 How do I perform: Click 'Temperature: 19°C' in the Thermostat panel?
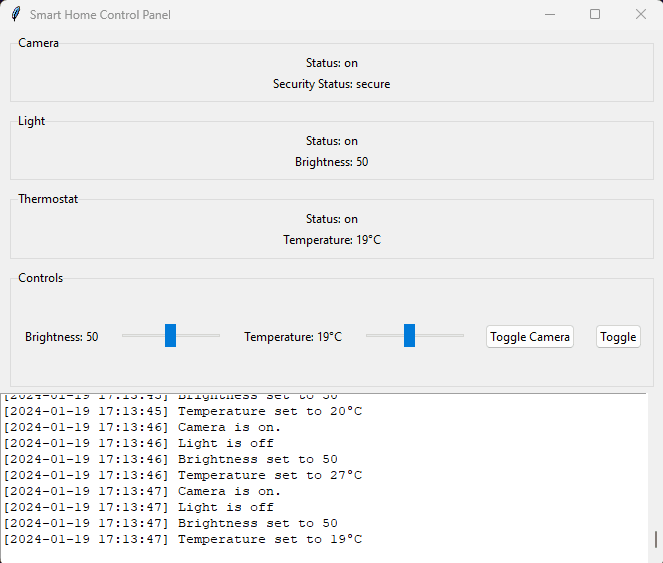[x=332, y=240]
